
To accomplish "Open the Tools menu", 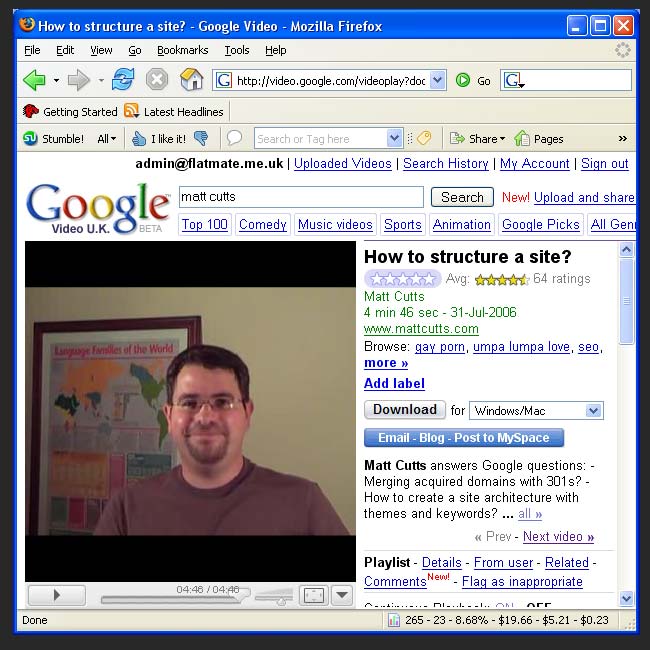I will click(237, 50).
